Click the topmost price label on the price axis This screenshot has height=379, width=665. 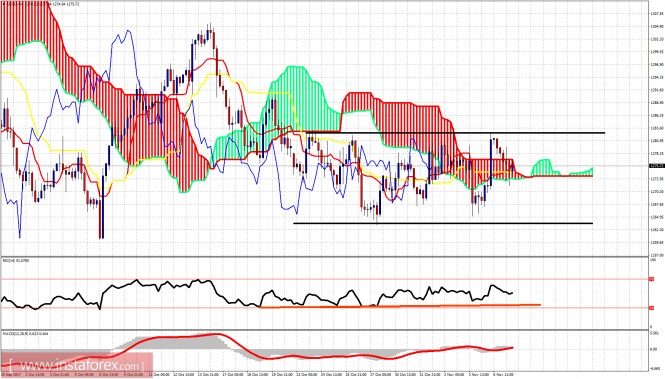click(657, 14)
